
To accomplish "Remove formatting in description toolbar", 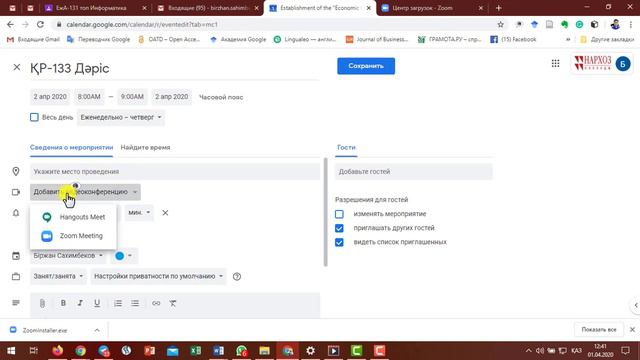I will 173,303.
